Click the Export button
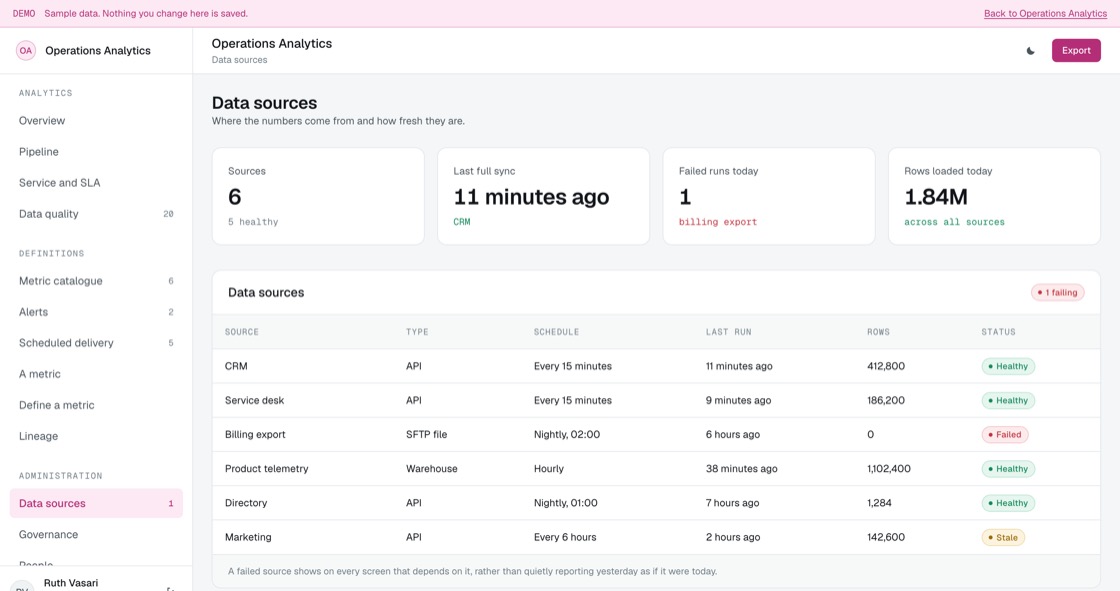1120x591 pixels. coord(1076,51)
